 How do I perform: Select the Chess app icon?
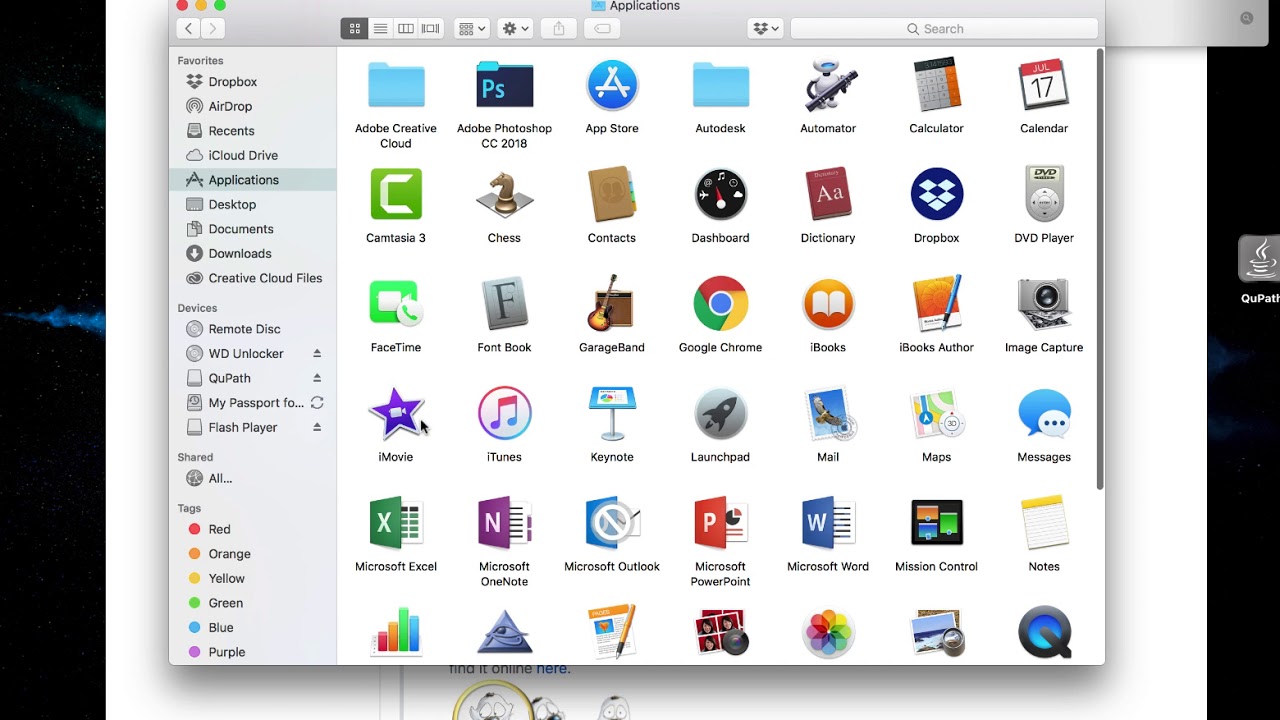504,194
